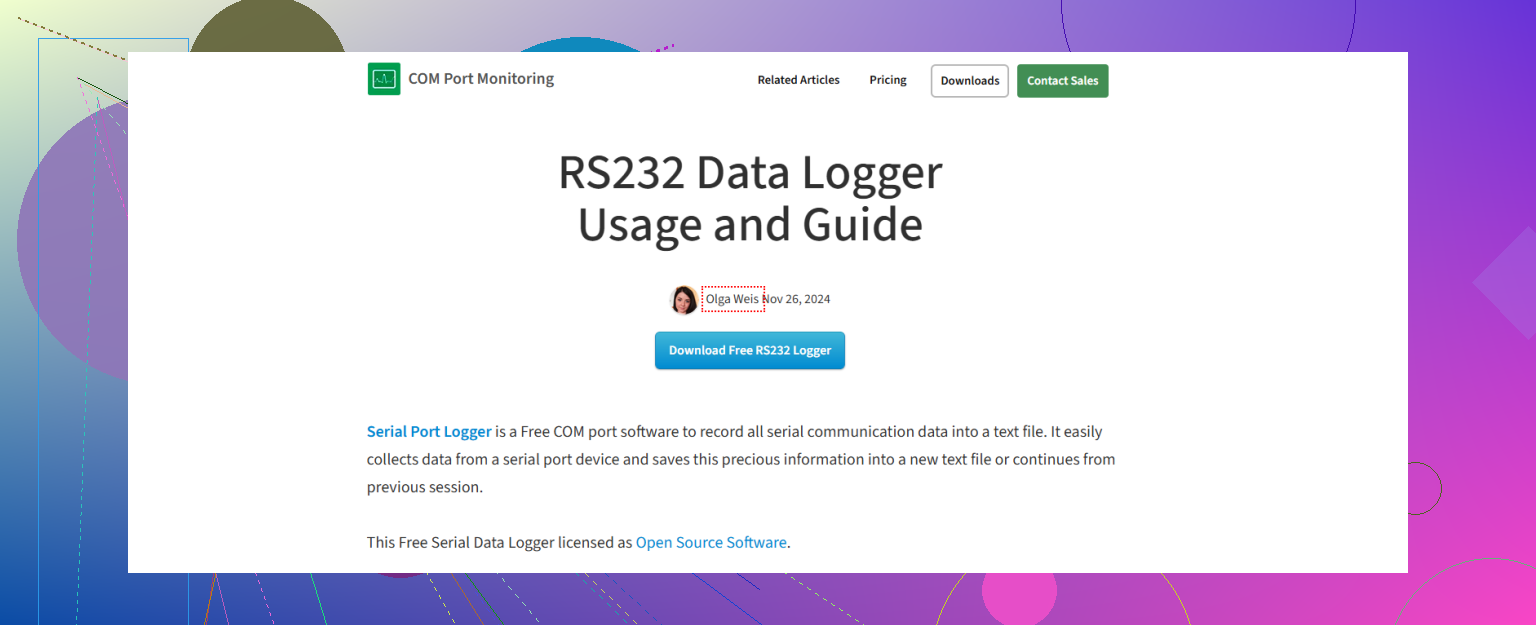This screenshot has height=625, width=1536.
Task: Click the RS232 Data Logger page heading
Action: [750, 197]
